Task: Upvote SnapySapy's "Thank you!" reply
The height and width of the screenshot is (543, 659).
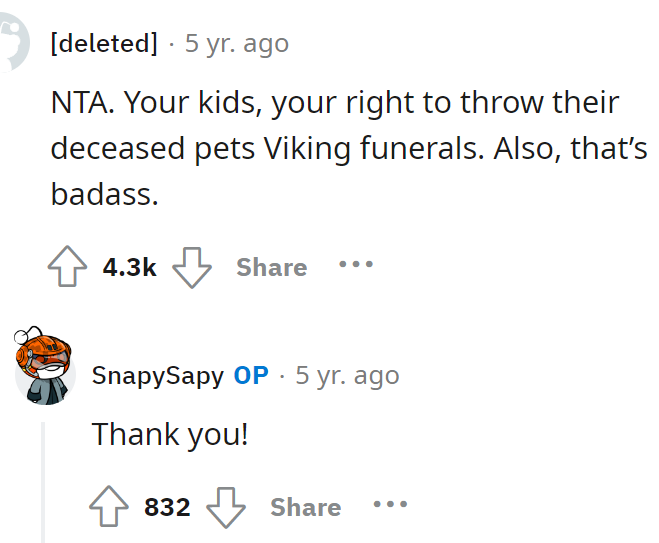Action: point(109,507)
